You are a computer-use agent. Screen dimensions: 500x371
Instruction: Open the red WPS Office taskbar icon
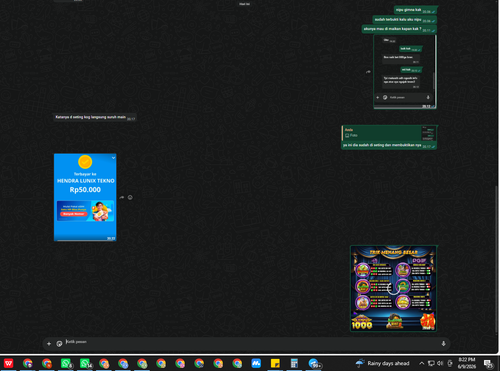coord(8,363)
